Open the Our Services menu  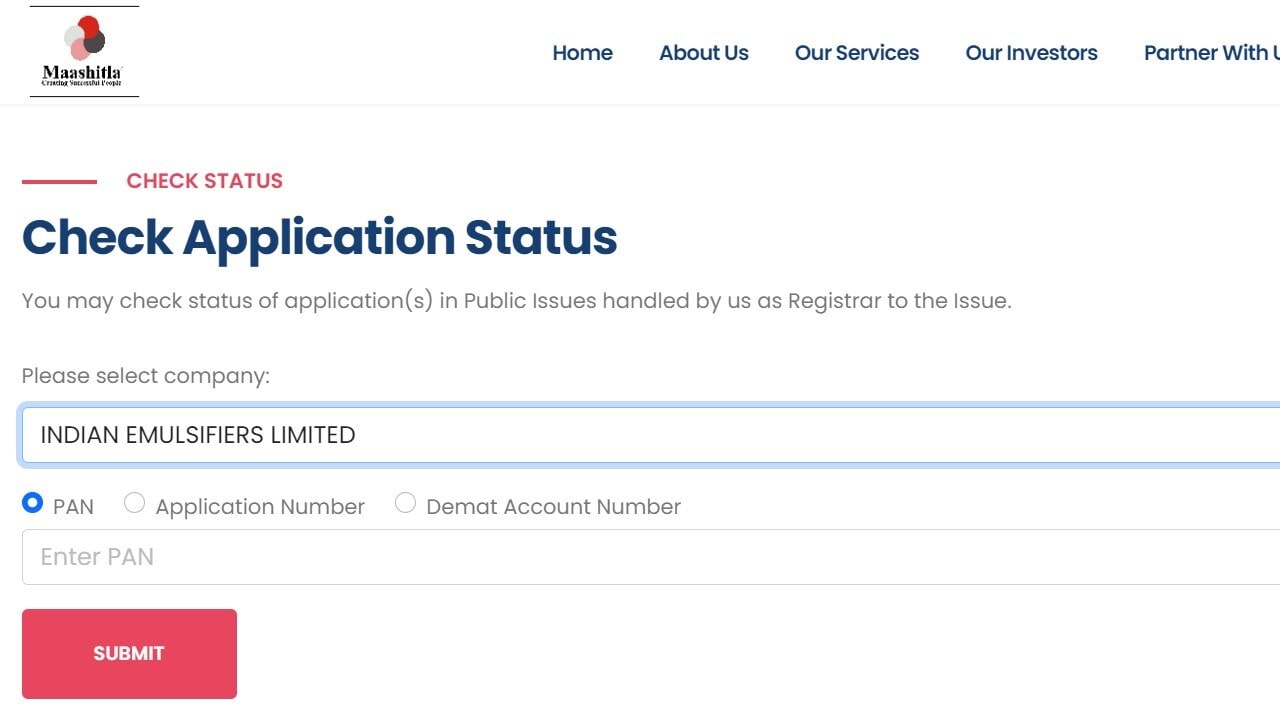856,53
